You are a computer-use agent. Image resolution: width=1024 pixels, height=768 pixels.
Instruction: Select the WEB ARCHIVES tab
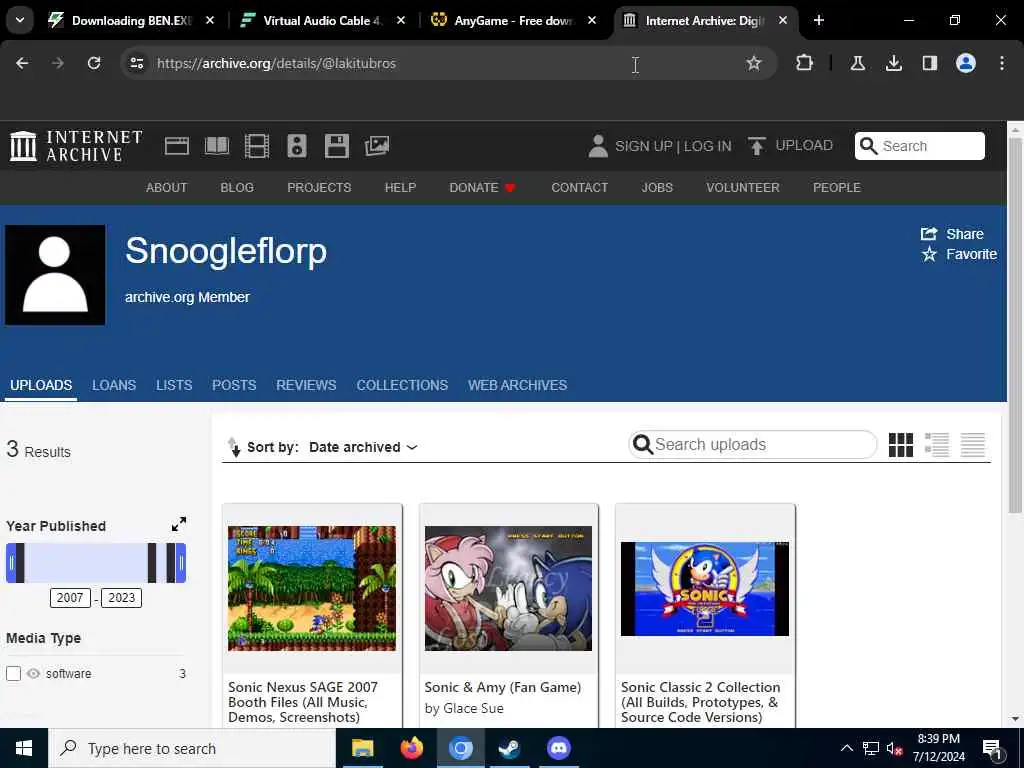click(517, 385)
